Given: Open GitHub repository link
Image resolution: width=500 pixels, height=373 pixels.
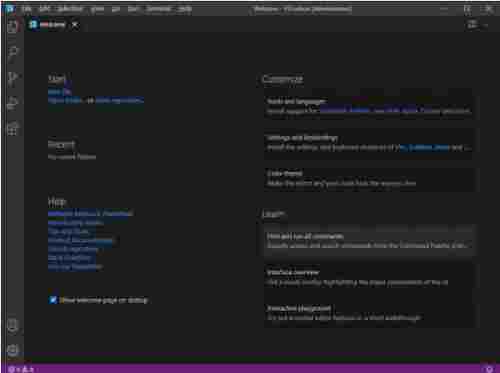Looking at the screenshot, I should [x=73, y=249].
